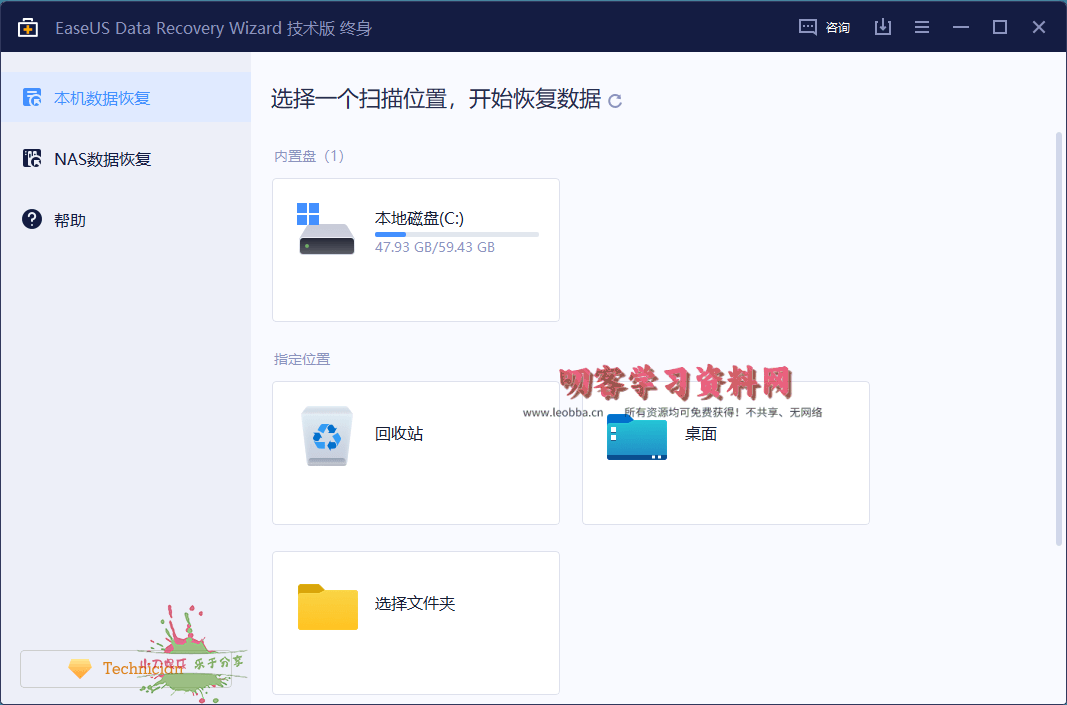This screenshot has width=1067, height=705.
Task: Click the desktop folder icon
Action: pyautogui.click(x=637, y=437)
